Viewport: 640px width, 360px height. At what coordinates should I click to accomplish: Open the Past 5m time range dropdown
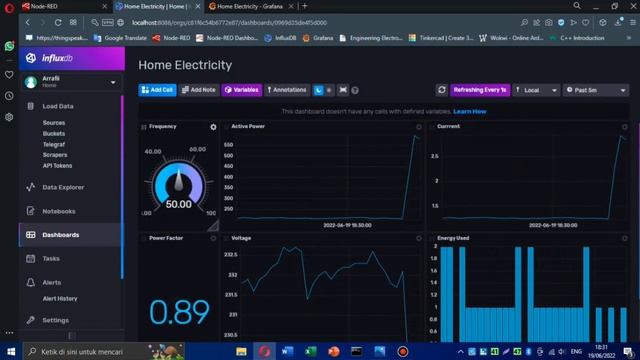click(596, 90)
